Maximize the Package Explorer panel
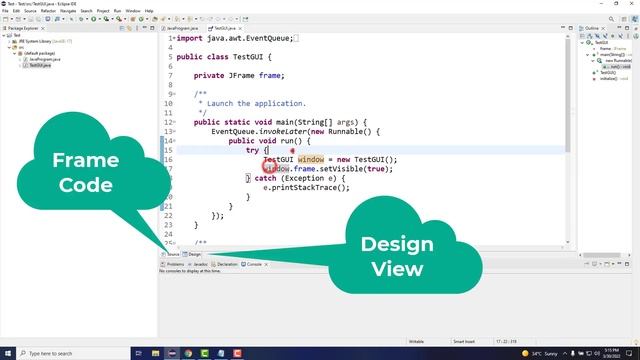Image resolution: width=640 pixels, height=360 pixels. (x=152, y=28)
